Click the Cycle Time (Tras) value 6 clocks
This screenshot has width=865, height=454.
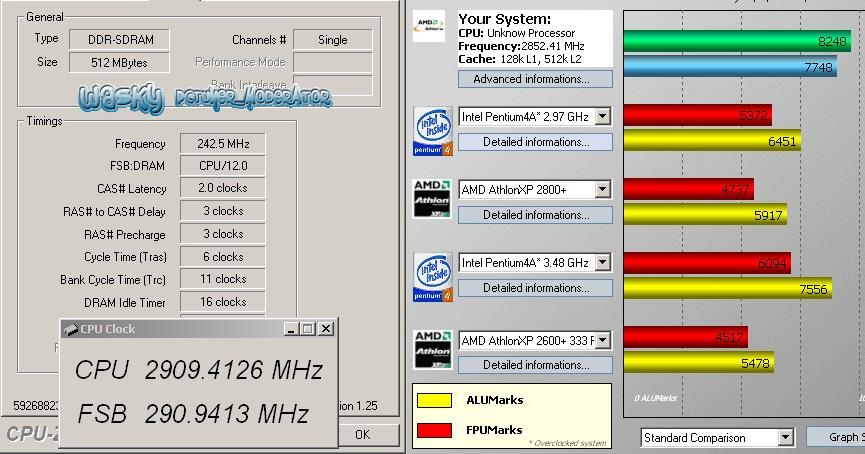click(223, 257)
